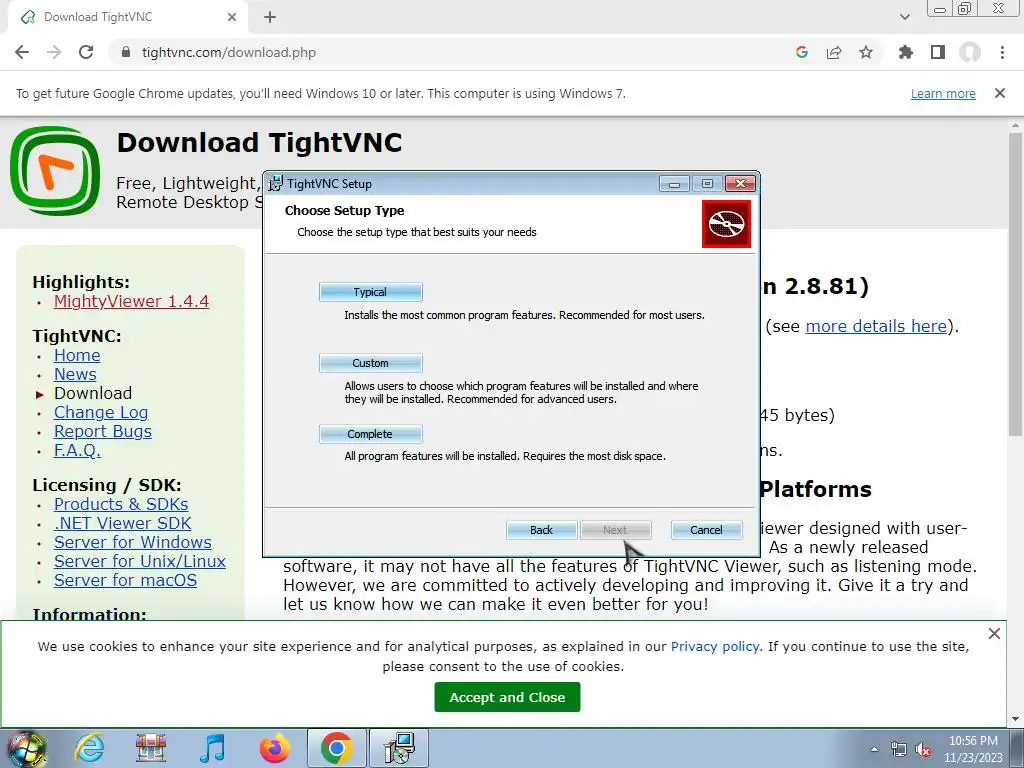1024x768 pixels.
Task: Select the Download TightVNC tab
Action: coord(128,18)
